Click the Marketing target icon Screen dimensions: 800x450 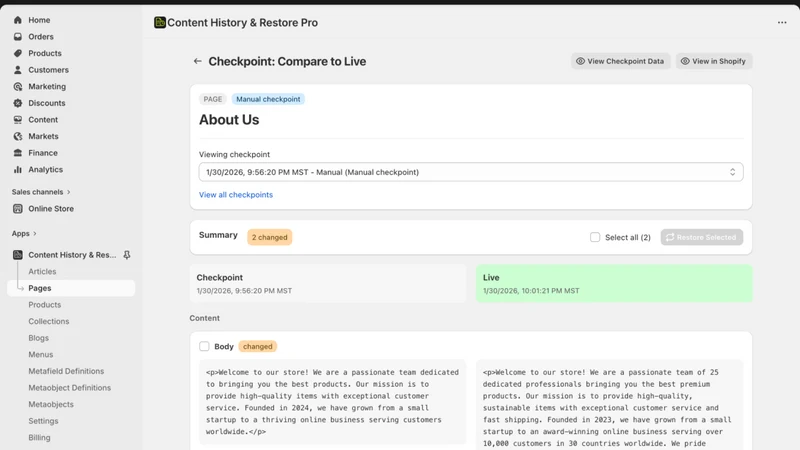(18, 86)
